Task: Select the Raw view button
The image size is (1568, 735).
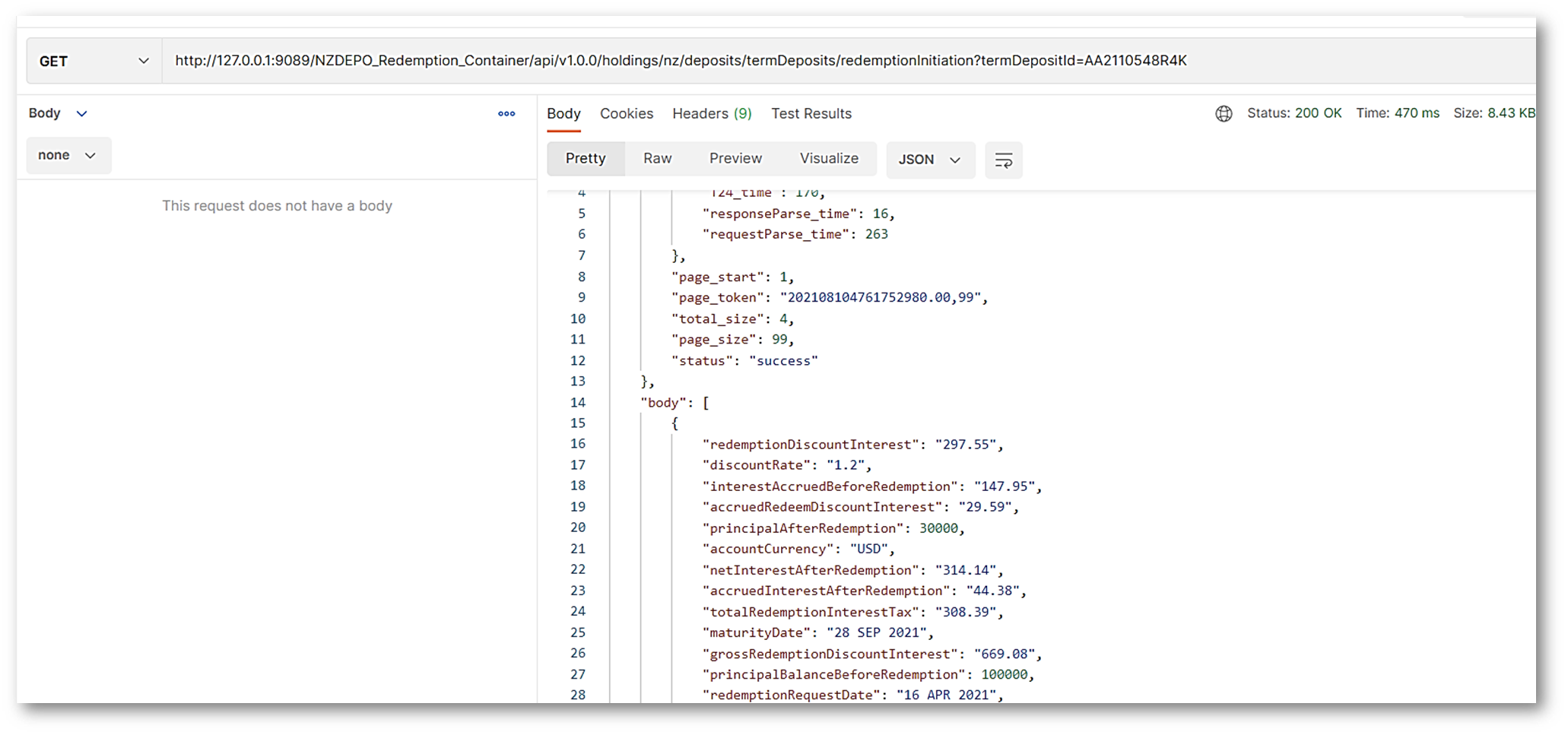Action: point(657,159)
